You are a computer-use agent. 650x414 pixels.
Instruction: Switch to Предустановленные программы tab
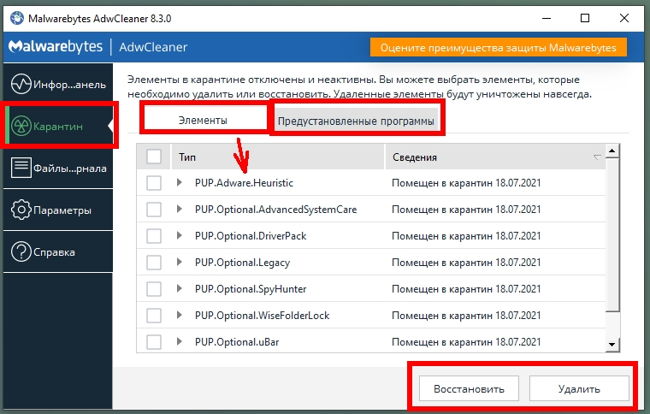pyautogui.click(x=356, y=121)
